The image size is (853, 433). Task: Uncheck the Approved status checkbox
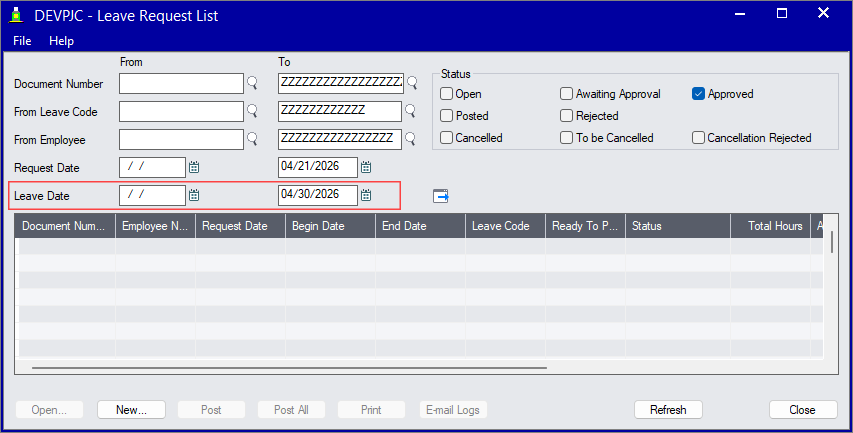(x=699, y=94)
